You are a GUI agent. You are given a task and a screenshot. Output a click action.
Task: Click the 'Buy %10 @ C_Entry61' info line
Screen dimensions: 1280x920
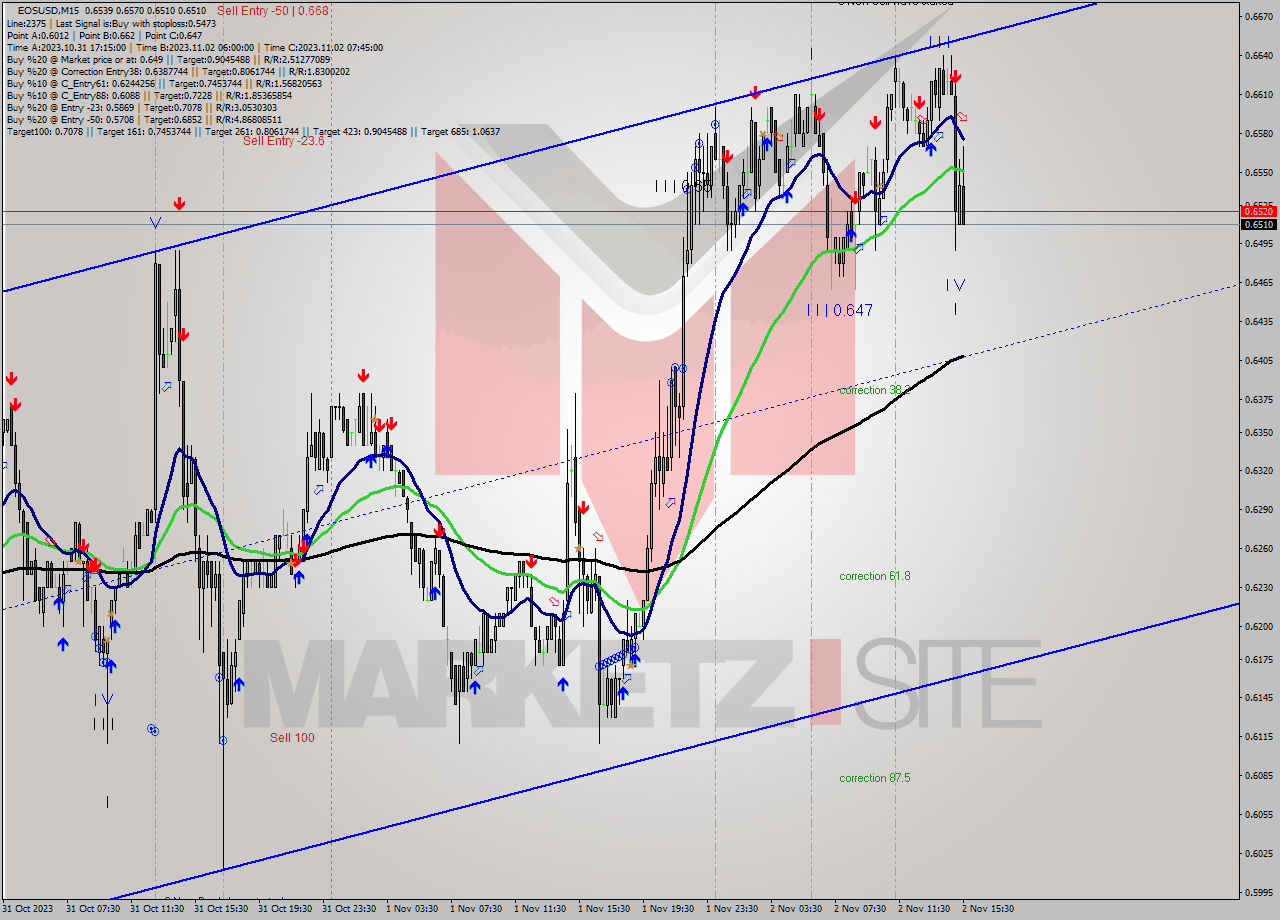(x=162, y=83)
